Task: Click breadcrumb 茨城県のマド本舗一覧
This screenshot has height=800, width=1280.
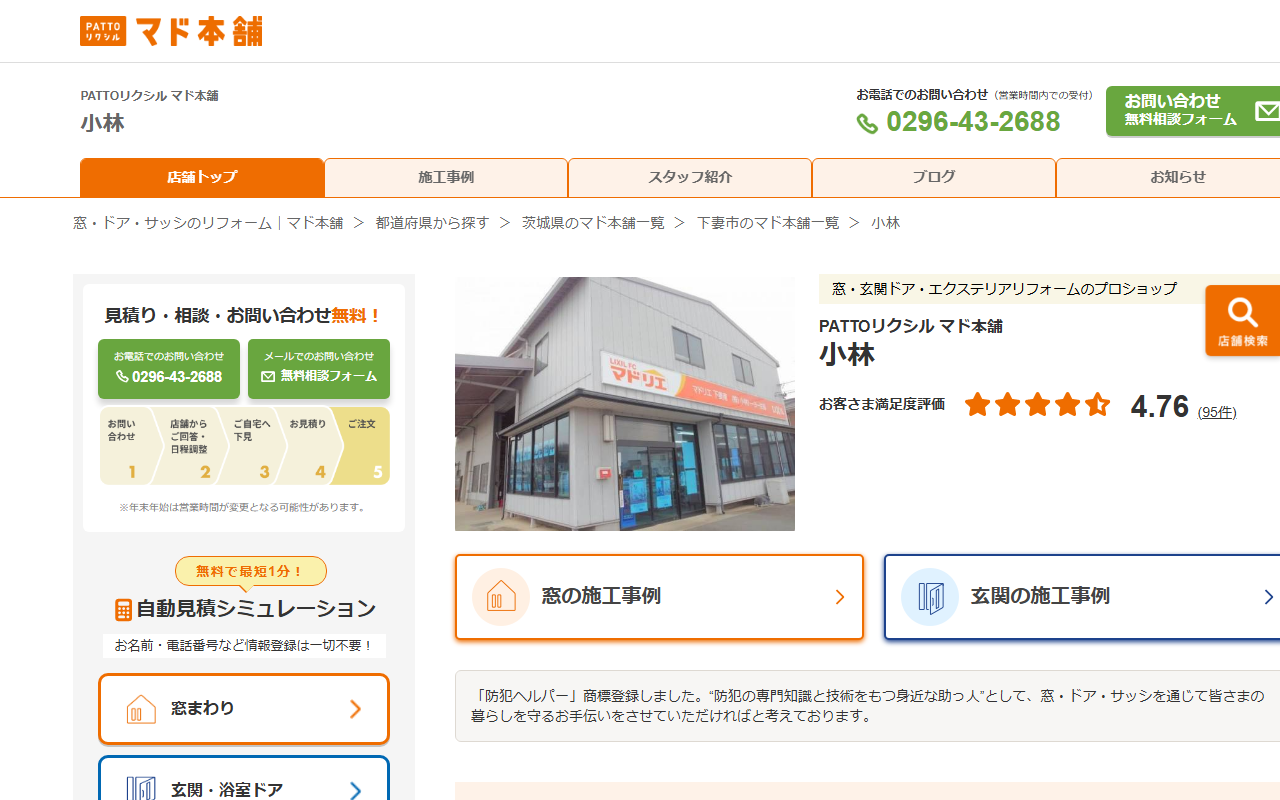Action: click(593, 223)
